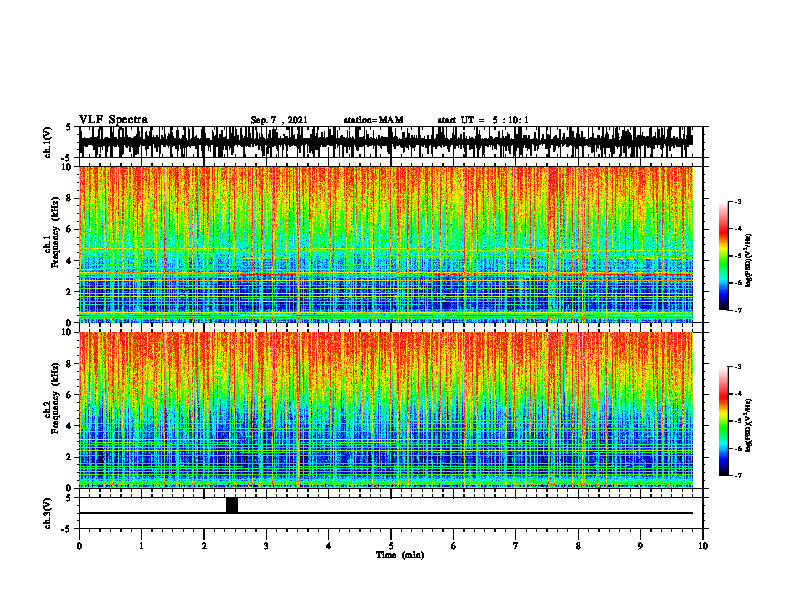
Task: Click inside the ch.2 spectrogram panel
Action: [x=386, y=410]
